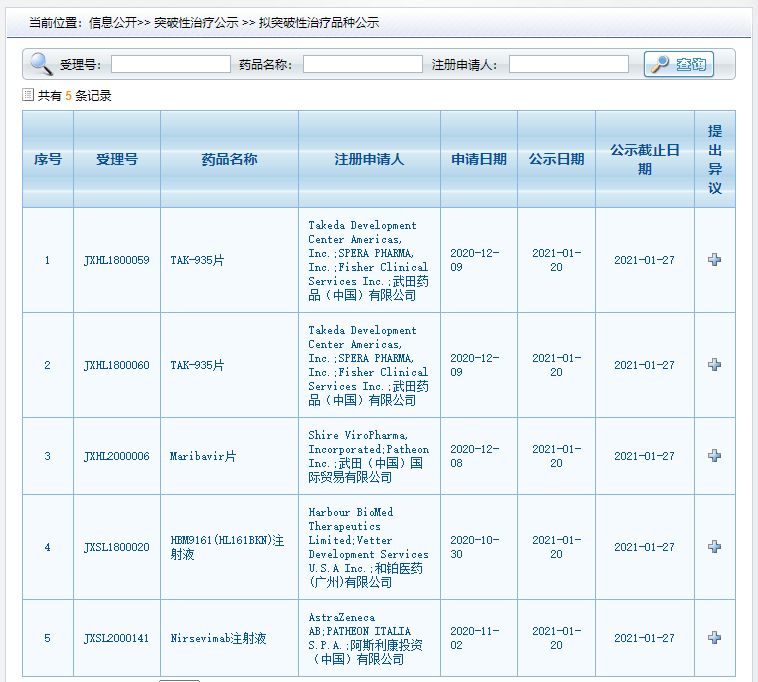758x682 pixels.
Task: Click the 药品名称 column header
Action: point(229,159)
